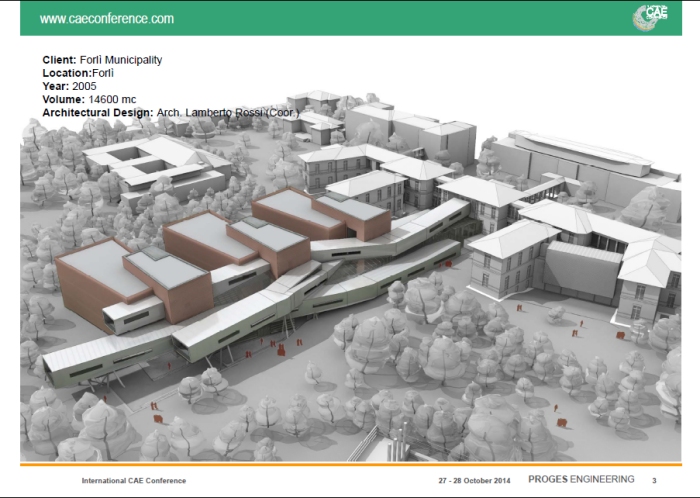Select the Client: Forlì Municipality text line
The height and width of the screenshot is (498, 700).
(x=102, y=60)
